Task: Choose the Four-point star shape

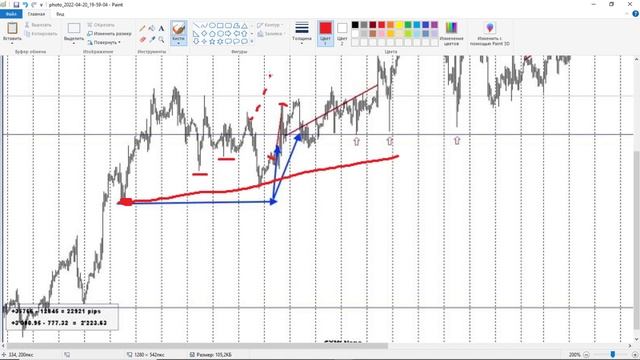Action: coord(204,41)
